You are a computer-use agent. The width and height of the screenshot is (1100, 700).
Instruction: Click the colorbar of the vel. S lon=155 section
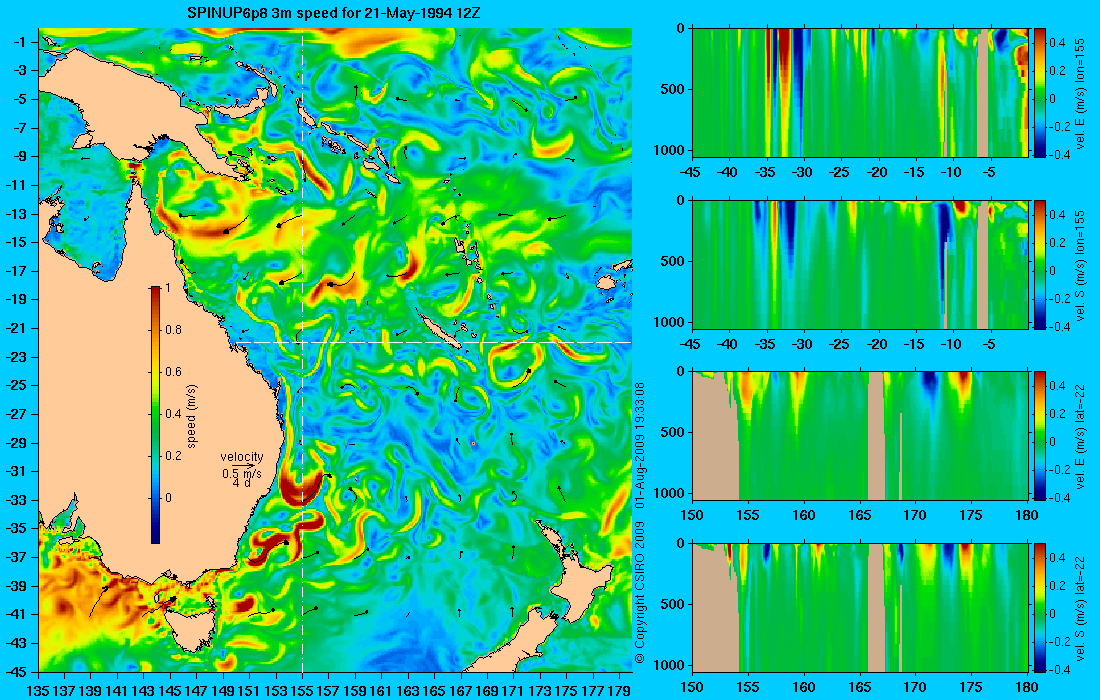[1040, 264]
